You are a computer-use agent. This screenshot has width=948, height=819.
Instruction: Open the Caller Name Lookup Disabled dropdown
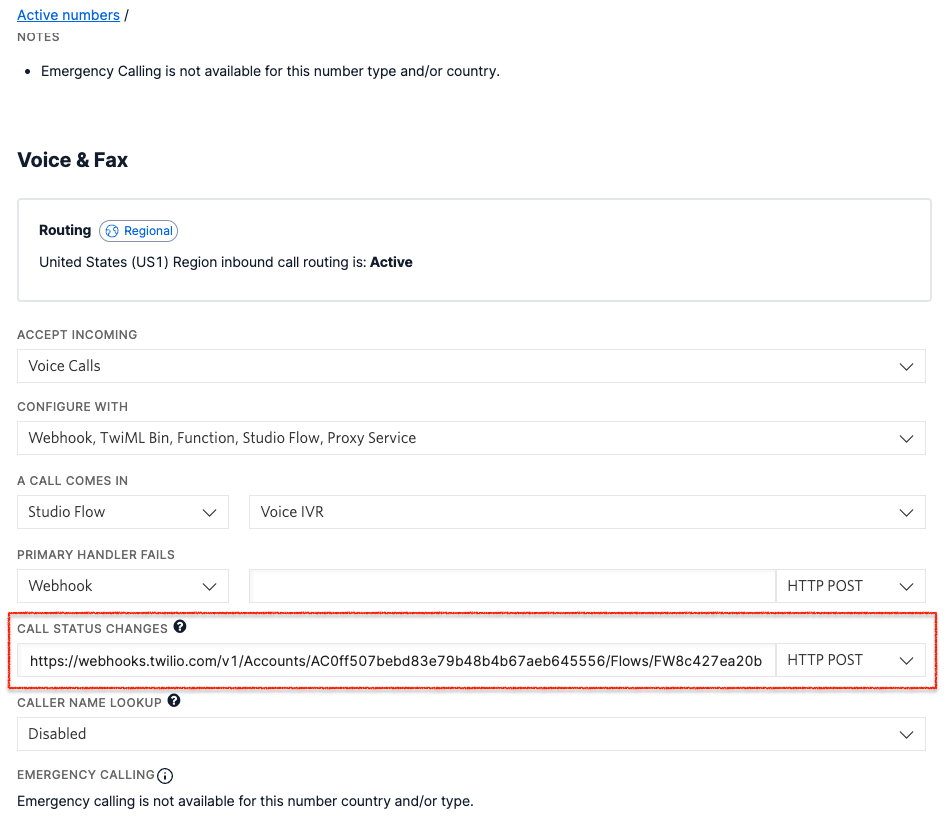pos(471,734)
